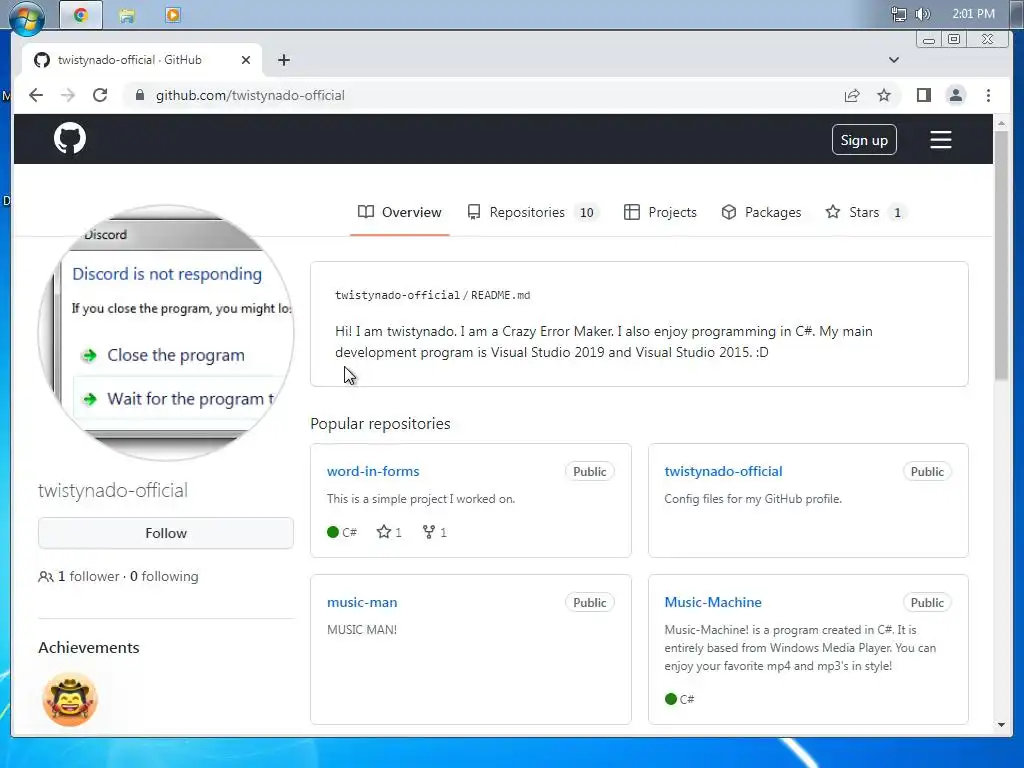Screen dimensions: 1024x768
Task: Open the hamburger navigation menu
Action: coord(940,140)
